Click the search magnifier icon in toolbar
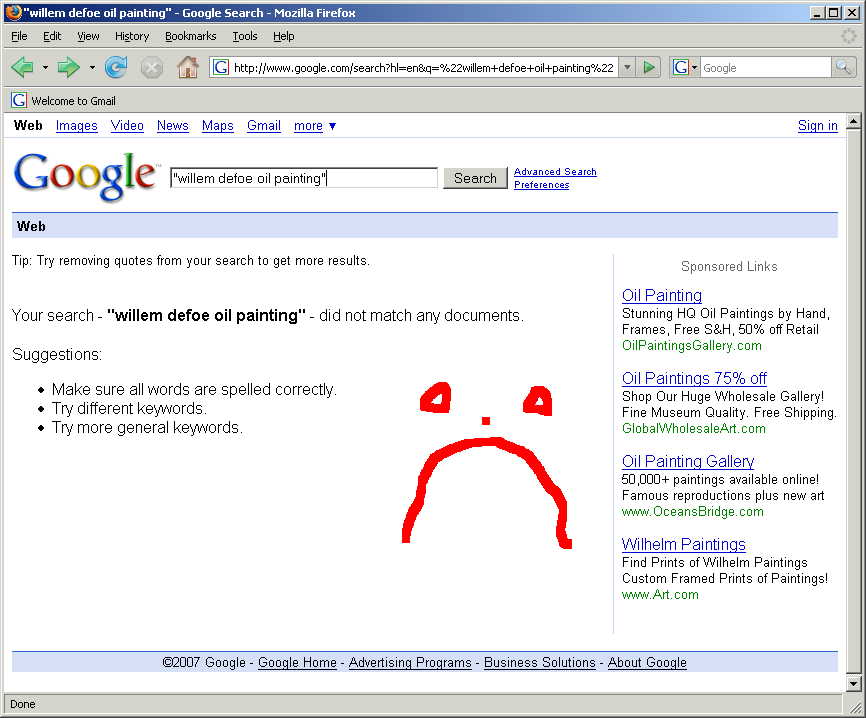 pyautogui.click(x=843, y=67)
